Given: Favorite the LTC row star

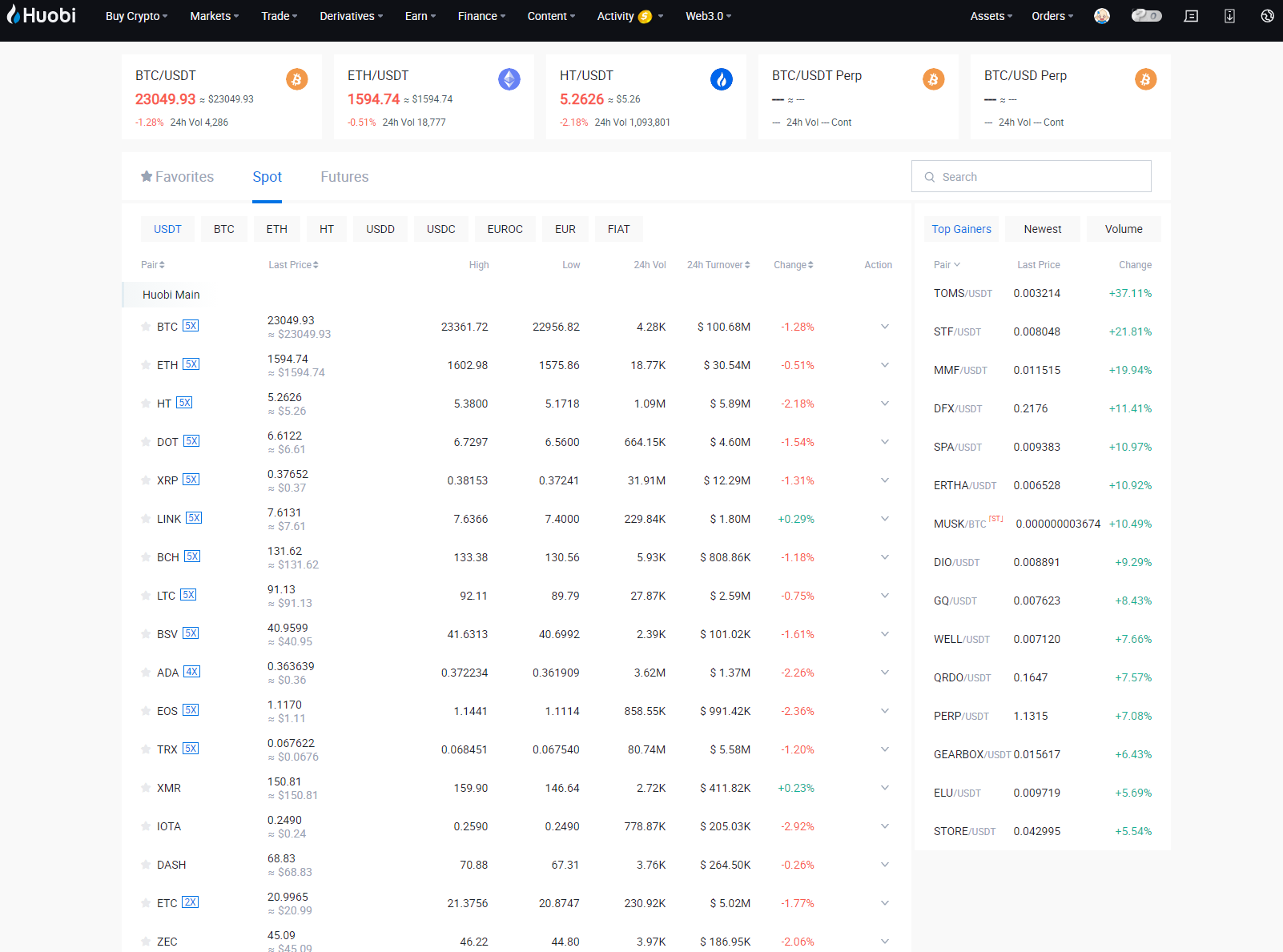Looking at the screenshot, I should (x=146, y=596).
